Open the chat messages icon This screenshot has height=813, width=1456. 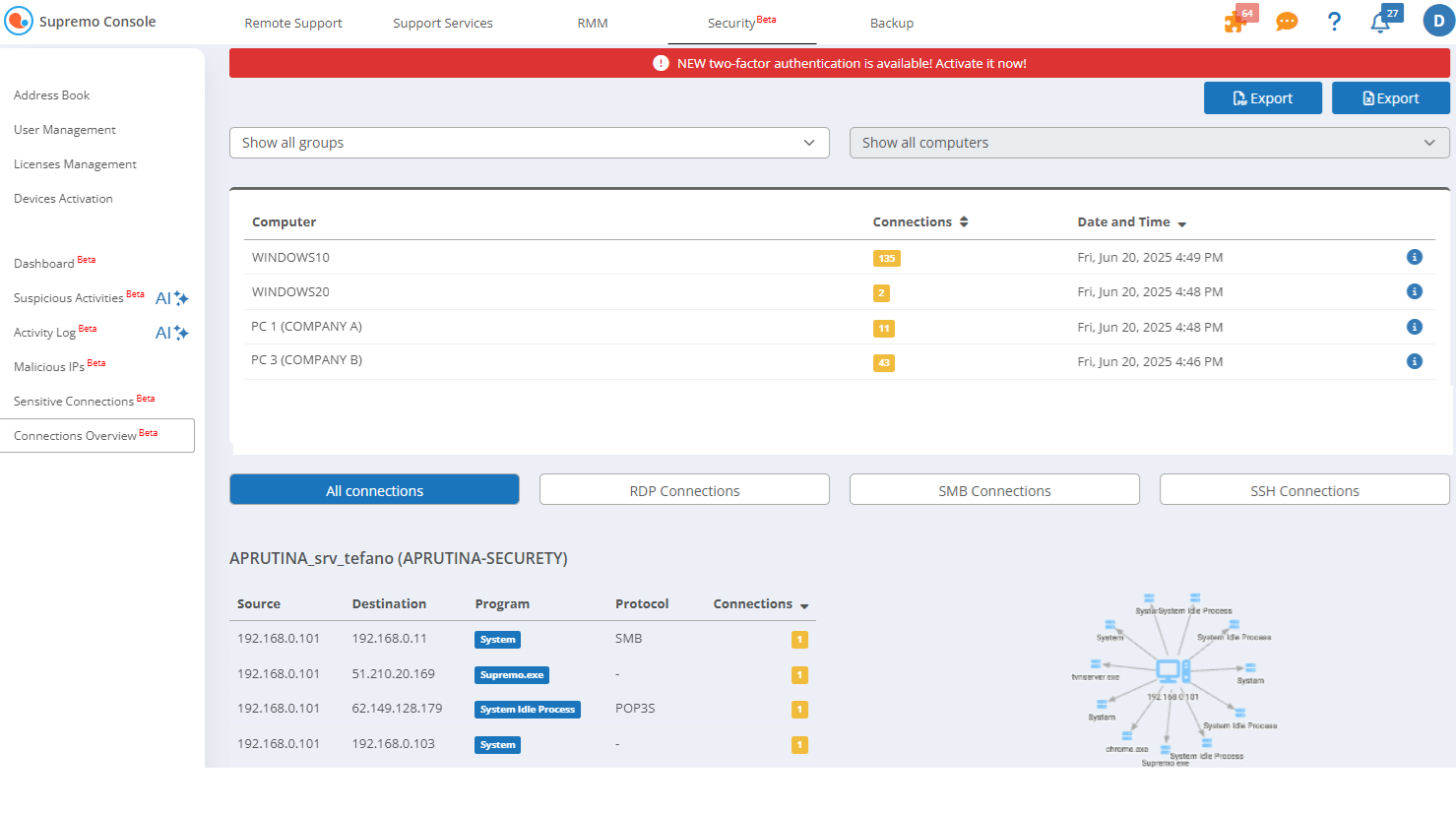coord(1287,20)
